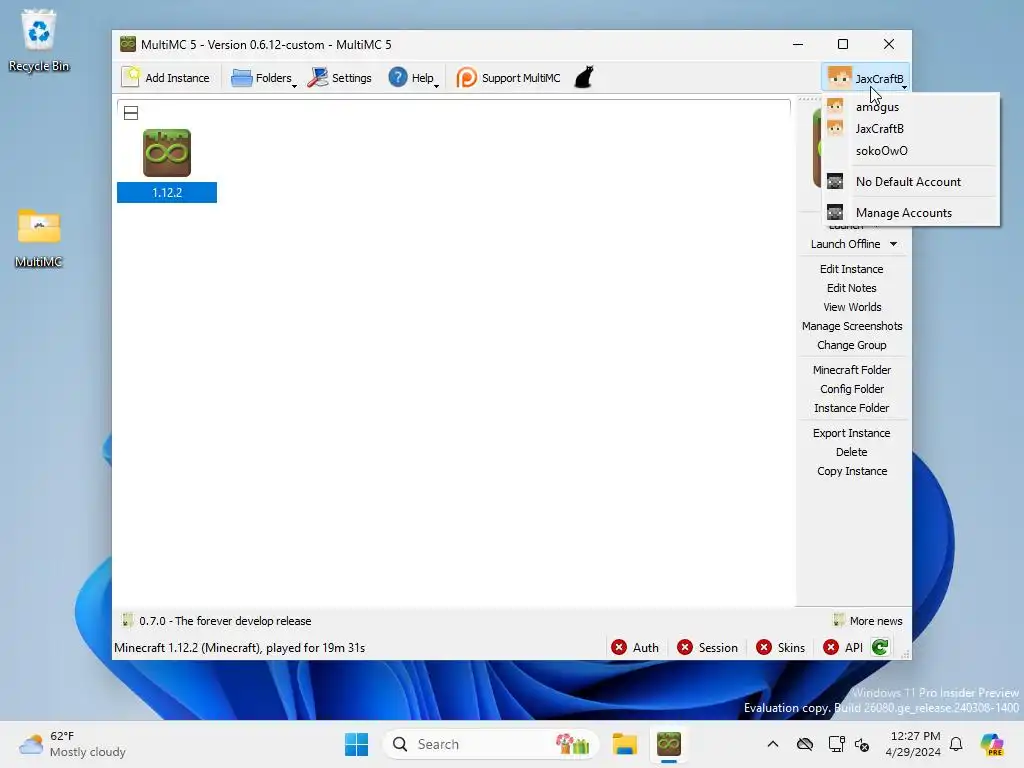Click the API status error icon

click(x=831, y=647)
